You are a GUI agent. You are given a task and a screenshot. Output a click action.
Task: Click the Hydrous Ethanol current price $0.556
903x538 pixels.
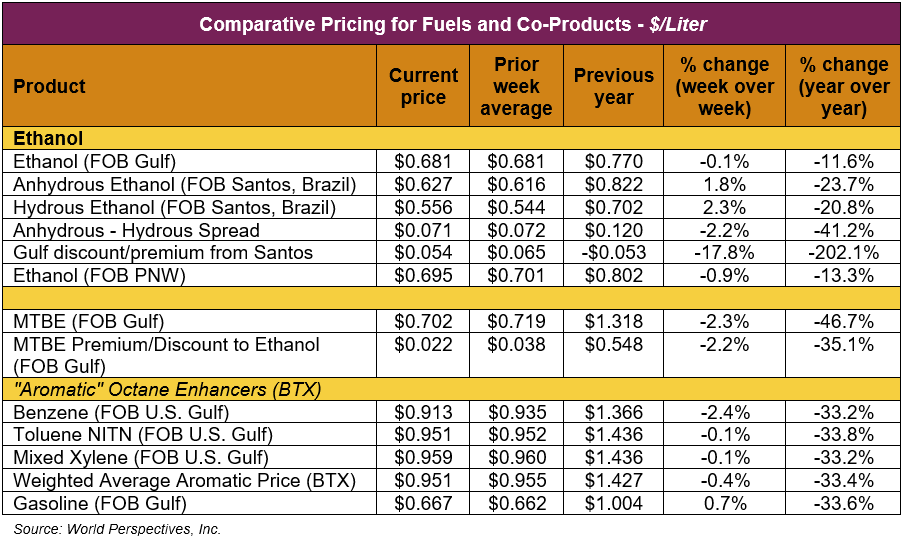[x=423, y=207]
